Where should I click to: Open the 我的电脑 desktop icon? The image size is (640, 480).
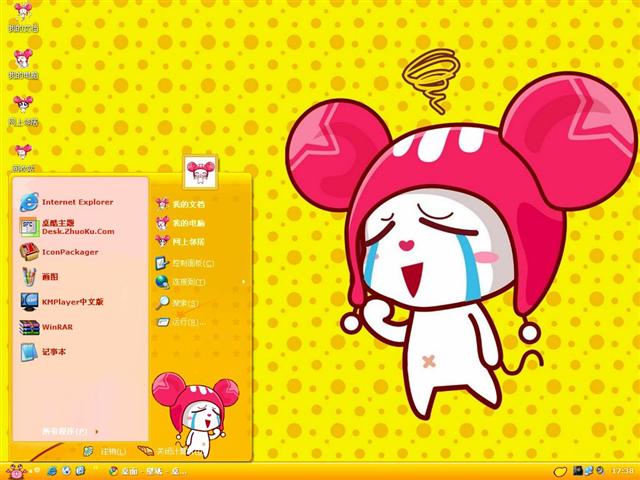(23, 64)
